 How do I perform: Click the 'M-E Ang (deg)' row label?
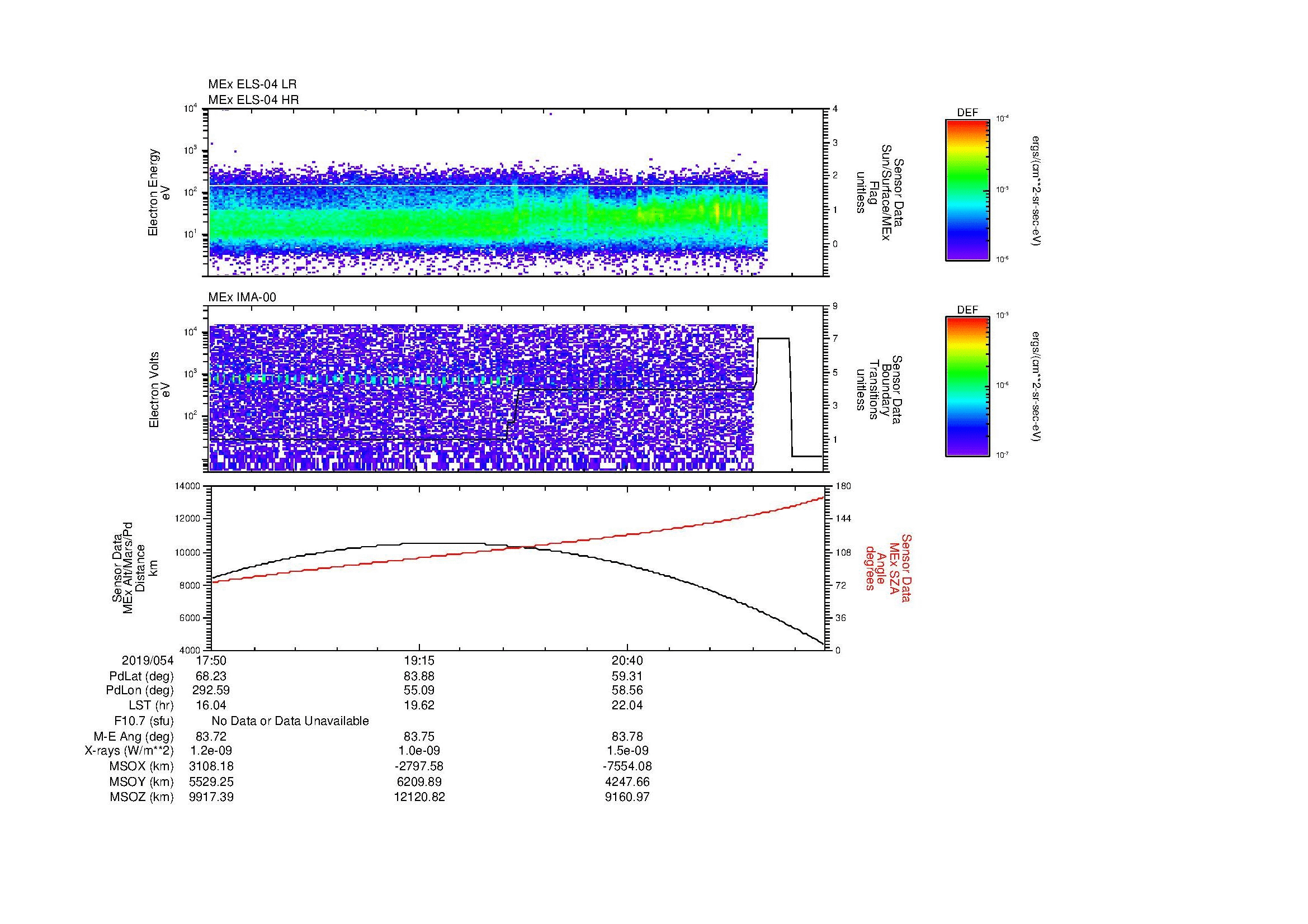pyautogui.click(x=133, y=737)
